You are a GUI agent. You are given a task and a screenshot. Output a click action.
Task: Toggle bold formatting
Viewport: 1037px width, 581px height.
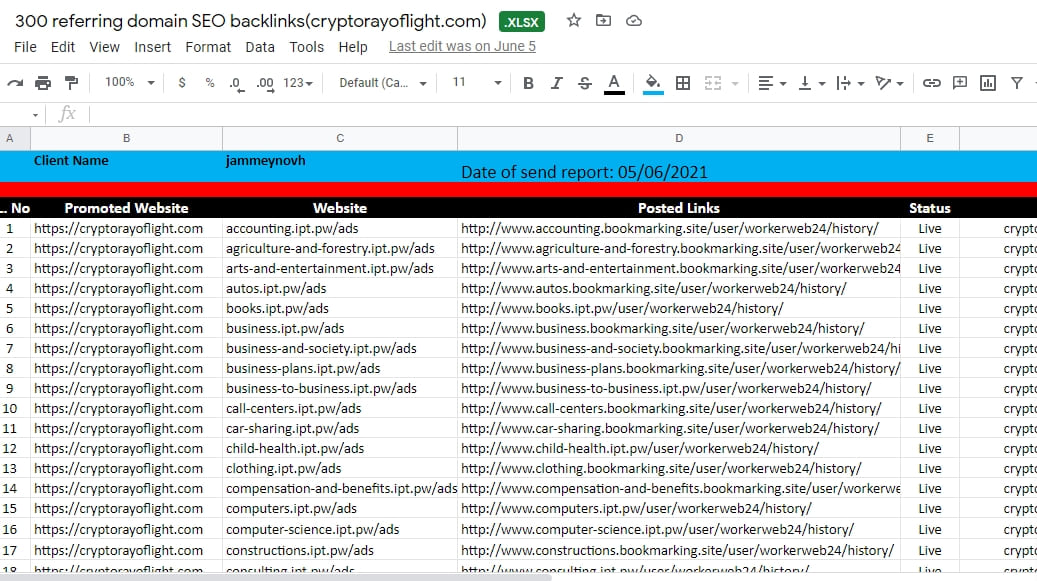pos(529,83)
